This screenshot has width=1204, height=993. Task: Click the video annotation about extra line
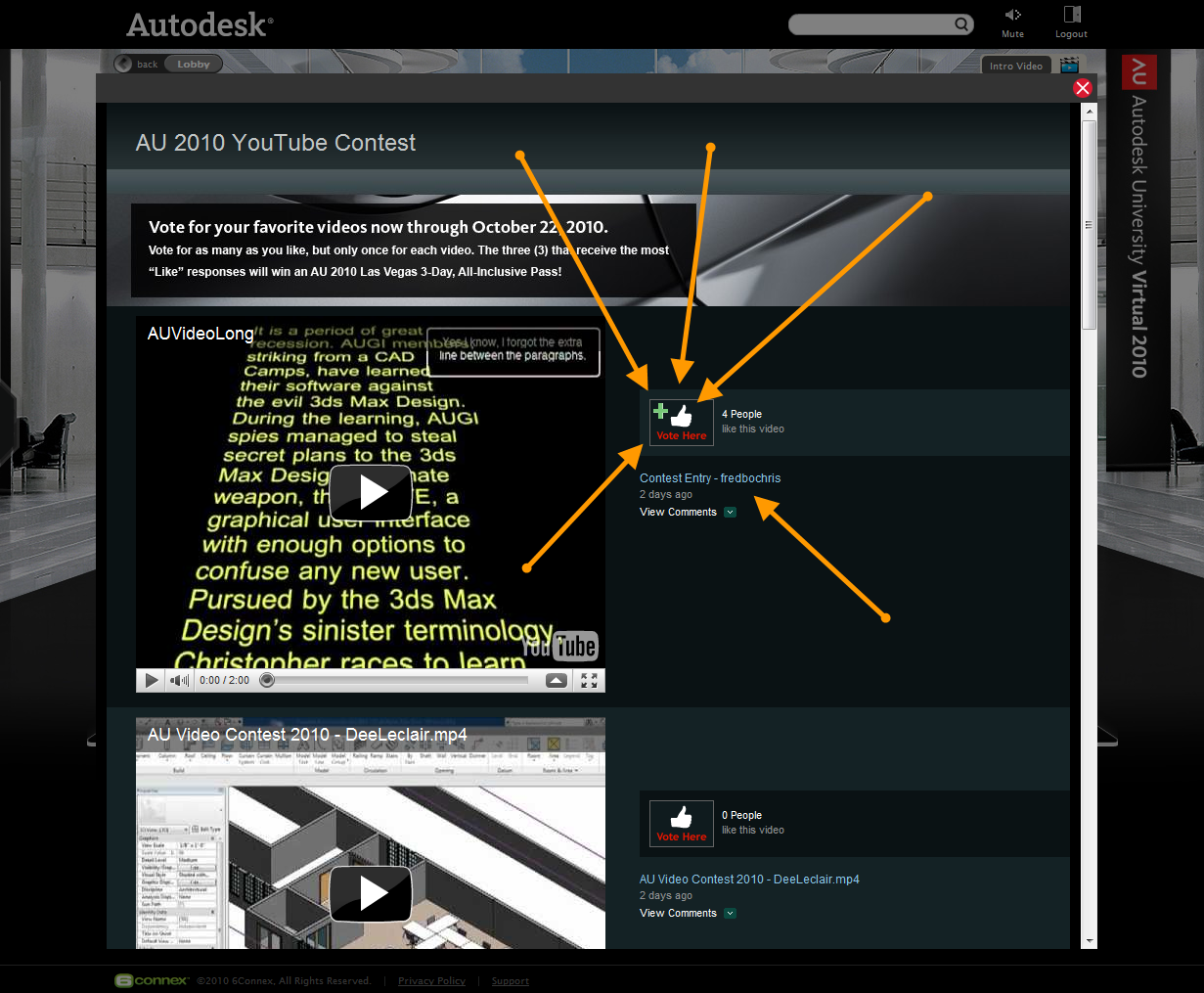[x=513, y=352]
